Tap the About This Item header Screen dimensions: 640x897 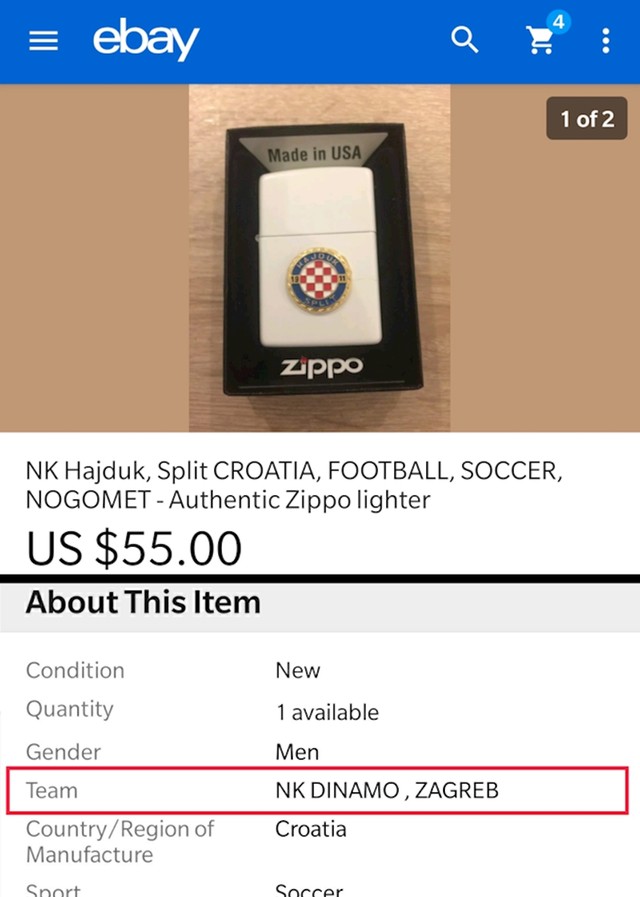click(x=143, y=602)
